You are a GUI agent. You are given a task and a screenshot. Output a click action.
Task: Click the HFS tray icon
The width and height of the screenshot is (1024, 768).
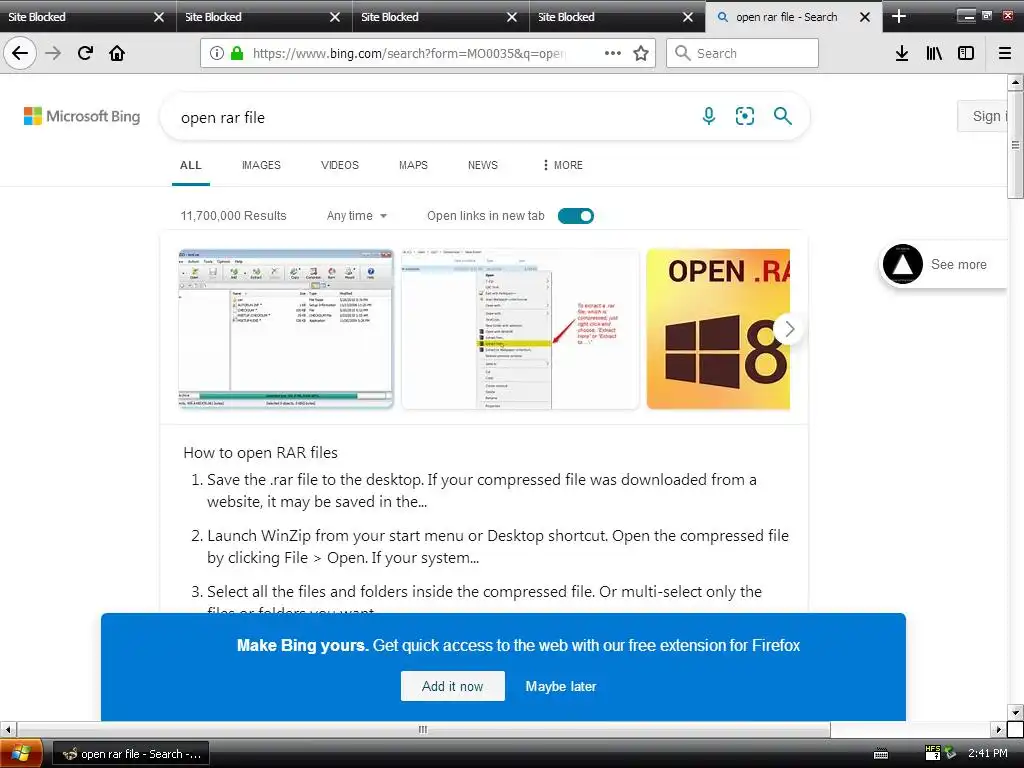933,753
